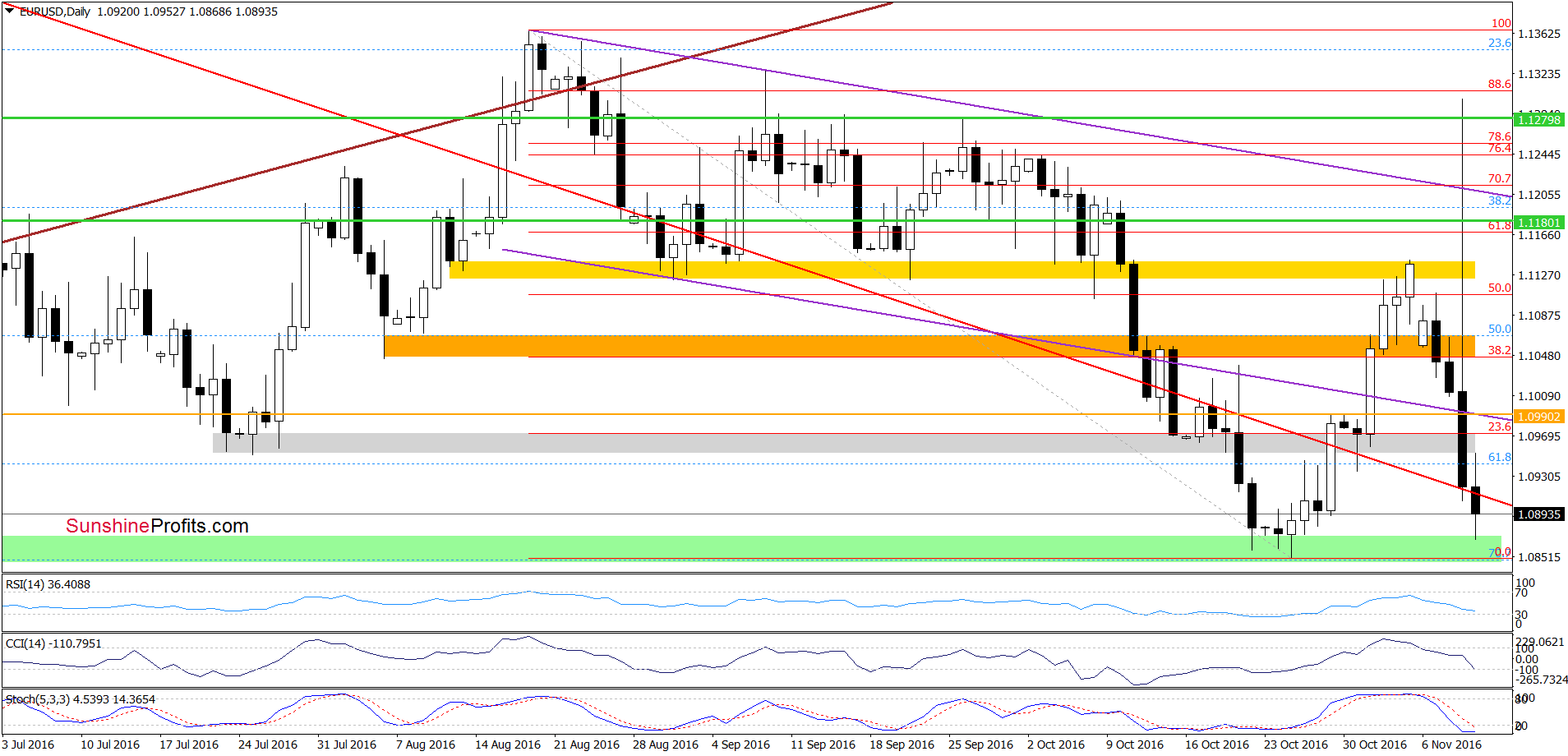This screenshot has height=756, width=1568.
Task: Click the 4 Sep 2016 date label
Action: click(x=741, y=744)
